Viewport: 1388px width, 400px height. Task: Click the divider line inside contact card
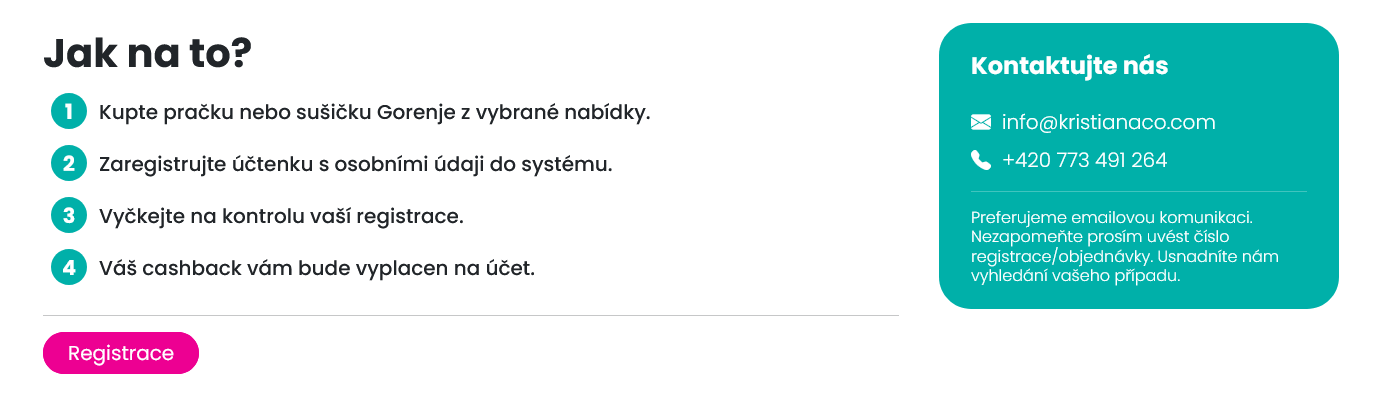coord(1139,191)
